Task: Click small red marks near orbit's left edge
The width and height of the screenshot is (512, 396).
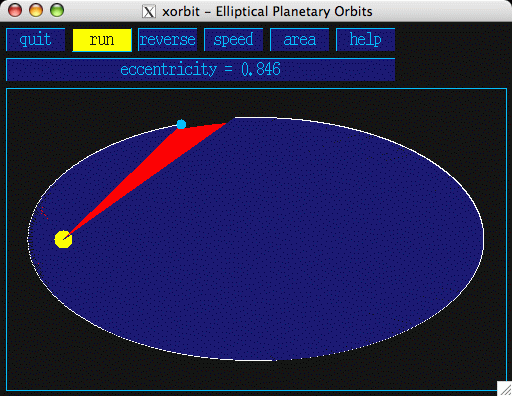Action: pyautogui.click(x=45, y=213)
